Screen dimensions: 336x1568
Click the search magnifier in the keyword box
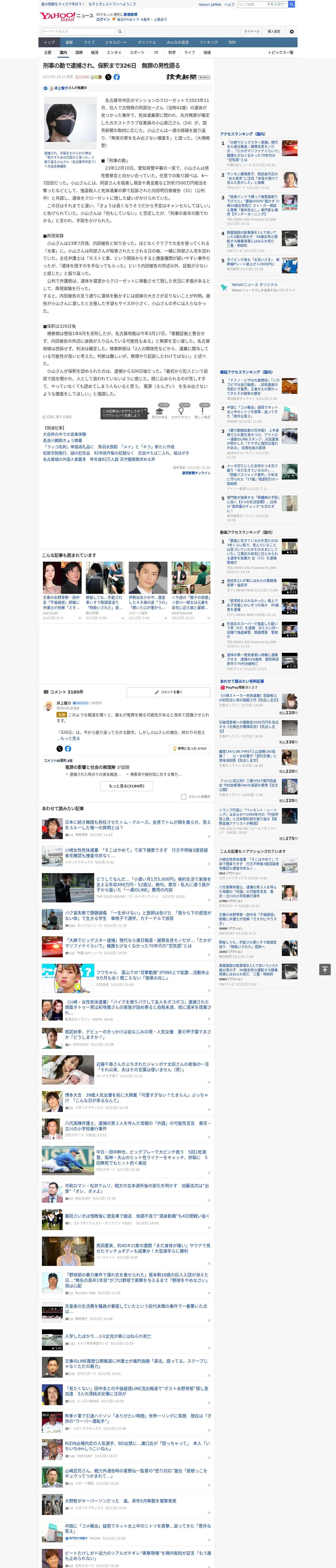tap(120, 32)
